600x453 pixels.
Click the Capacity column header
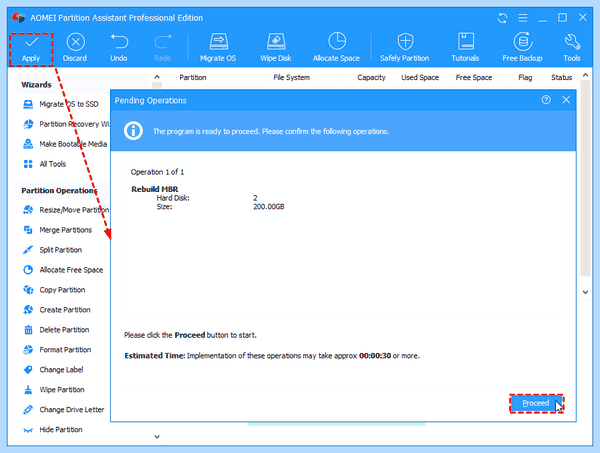[371, 77]
